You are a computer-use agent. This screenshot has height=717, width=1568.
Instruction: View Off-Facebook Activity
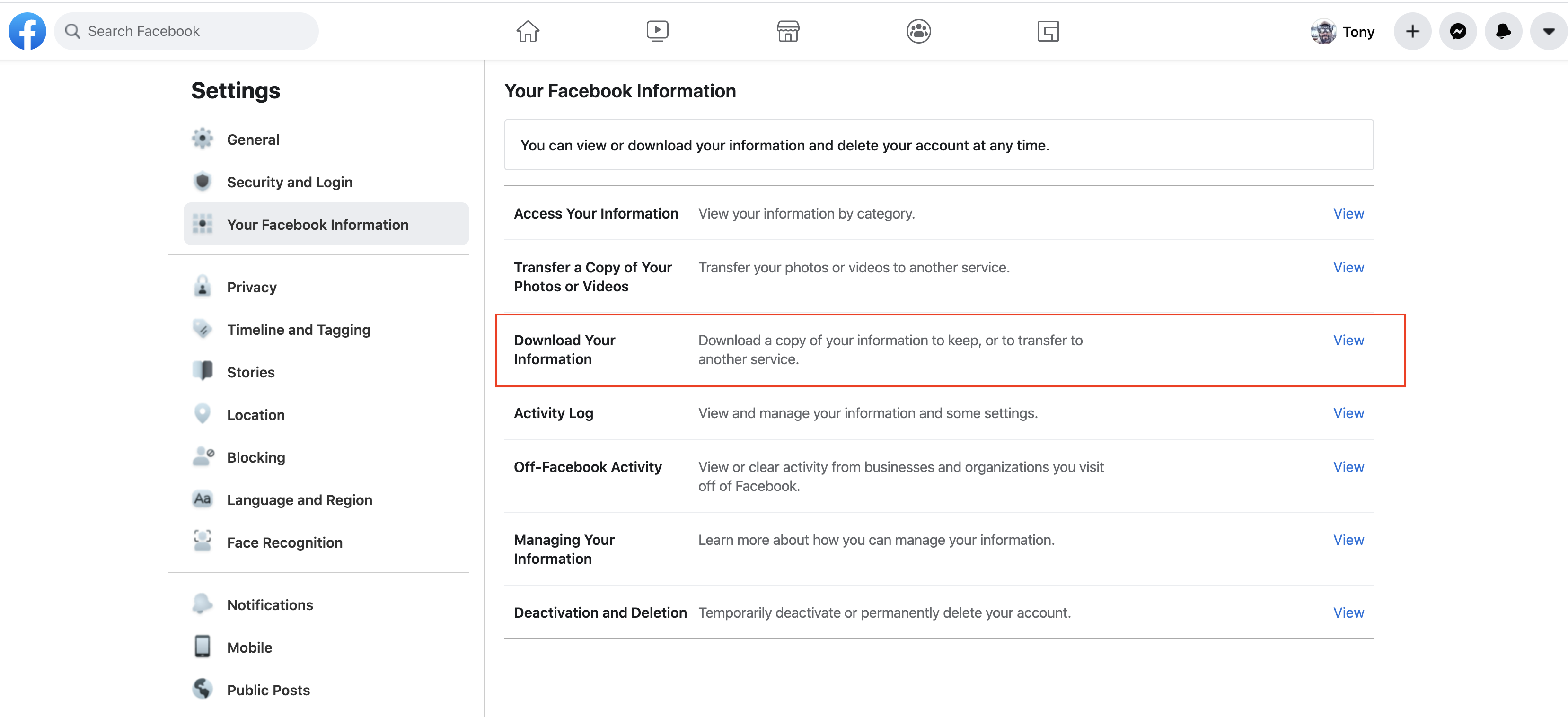[x=1348, y=467]
